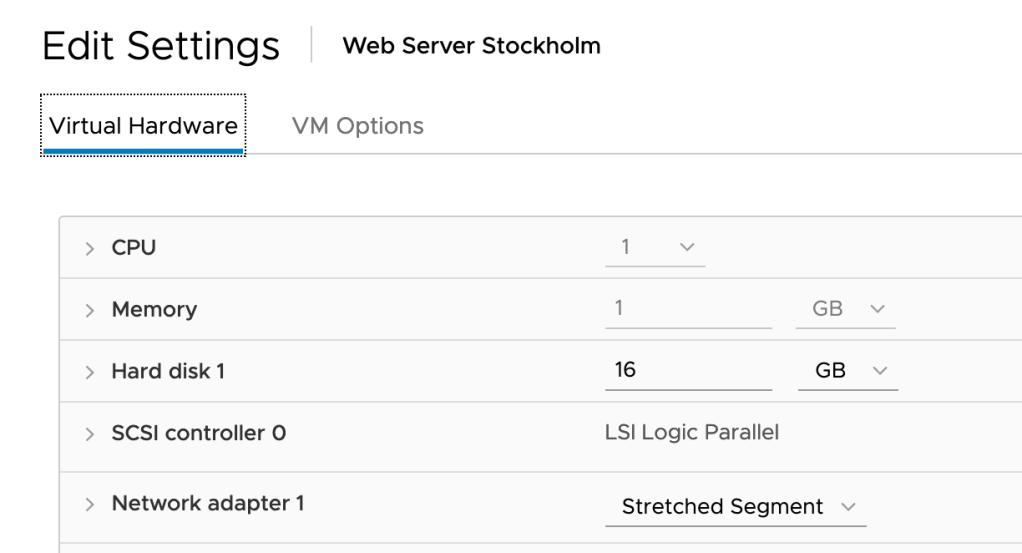Click the Web Server Stockholm title
Viewport: 1022px width, 553px height.
point(471,46)
